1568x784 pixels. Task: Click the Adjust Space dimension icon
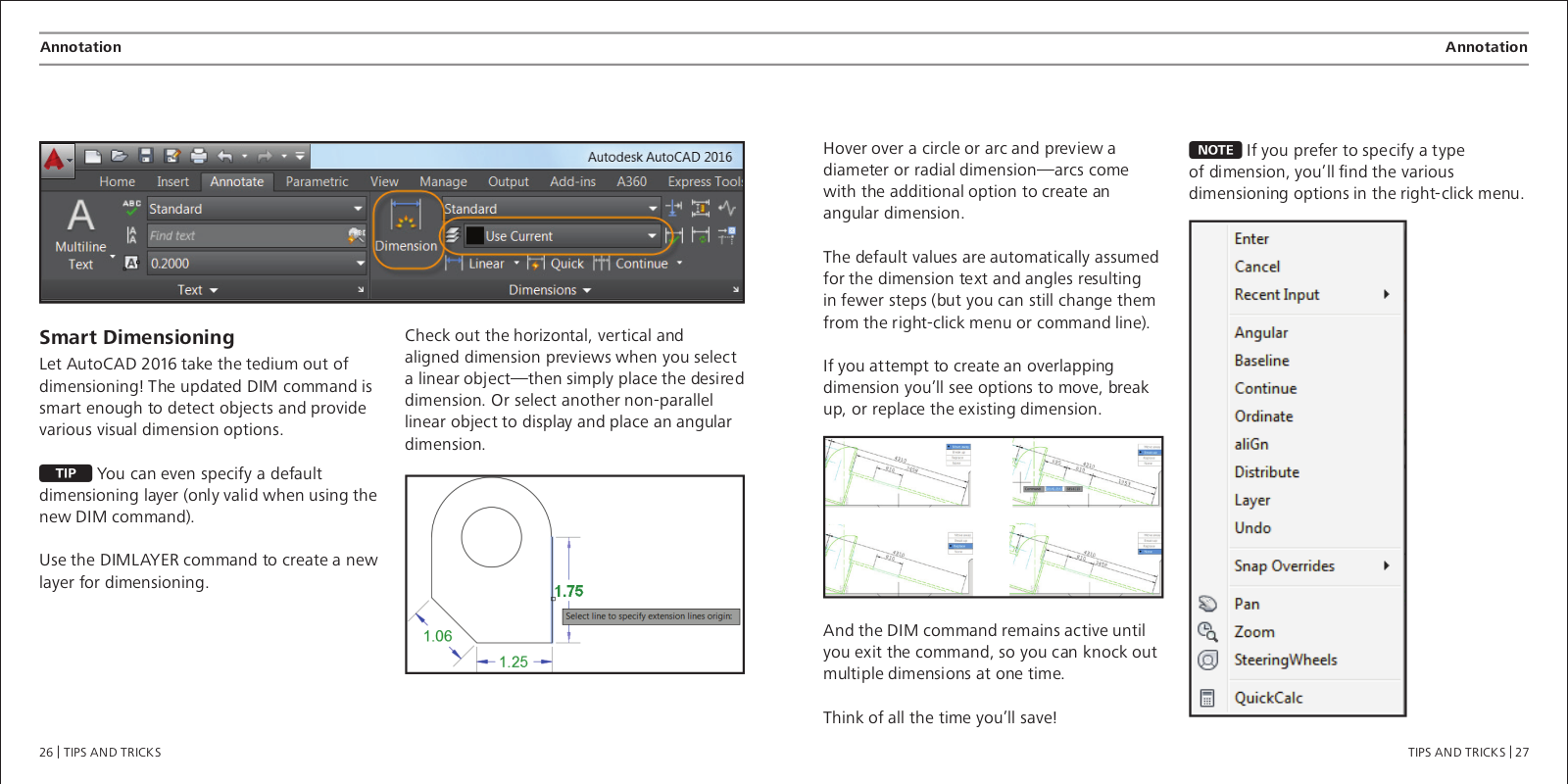[700, 208]
